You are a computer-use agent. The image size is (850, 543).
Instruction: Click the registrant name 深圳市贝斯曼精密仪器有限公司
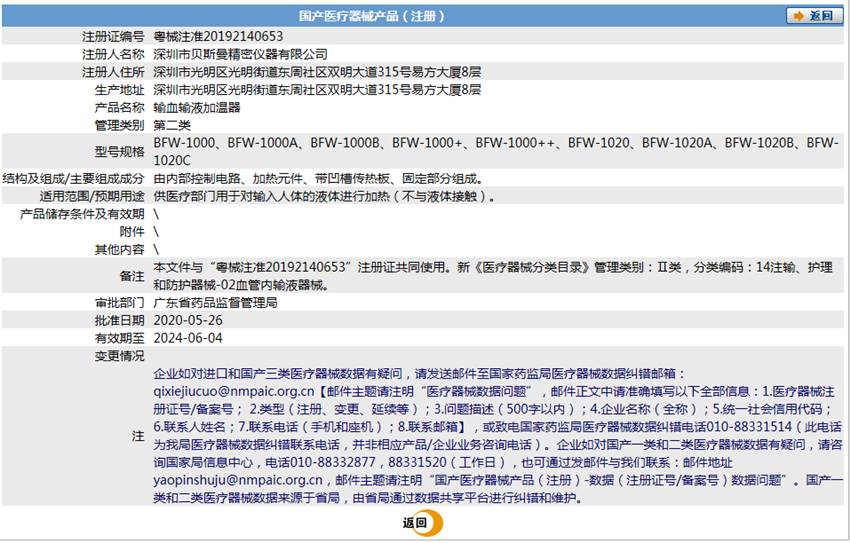tap(240, 54)
